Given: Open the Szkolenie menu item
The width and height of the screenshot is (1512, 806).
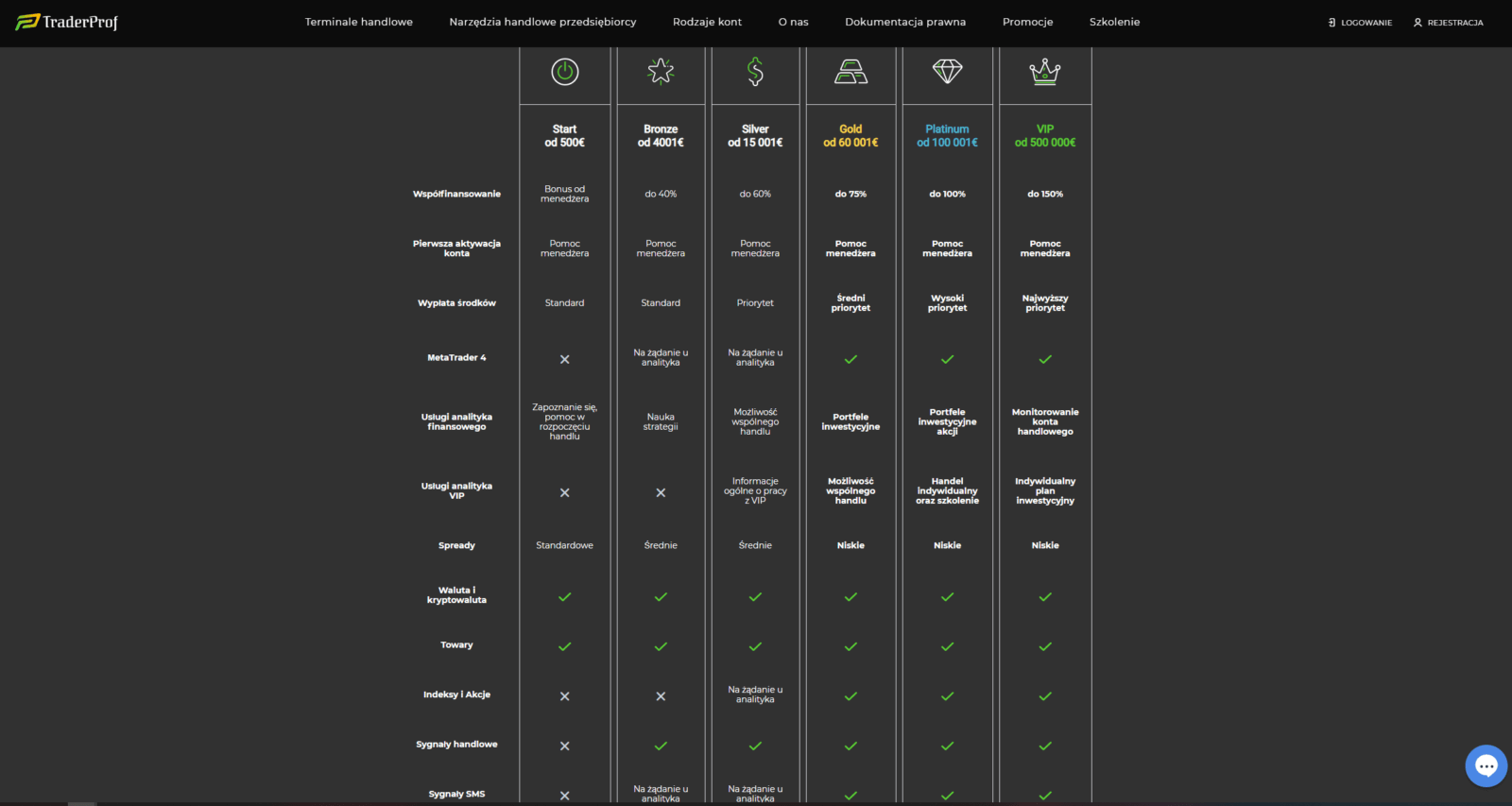Looking at the screenshot, I should [x=1114, y=22].
